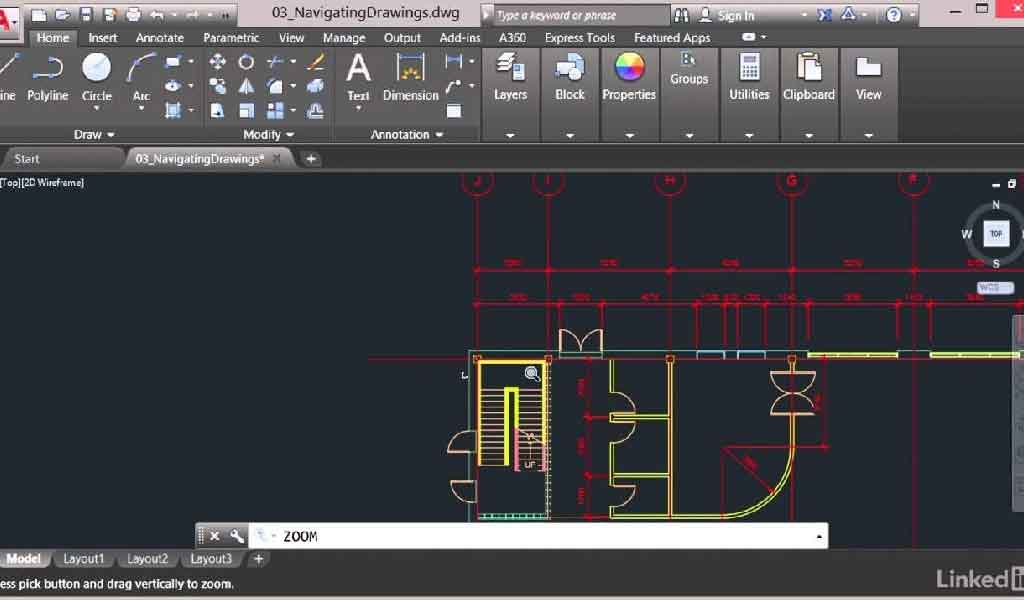Select the Arc drawing tool
The width and height of the screenshot is (1024, 600).
click(x=141, y=76)
